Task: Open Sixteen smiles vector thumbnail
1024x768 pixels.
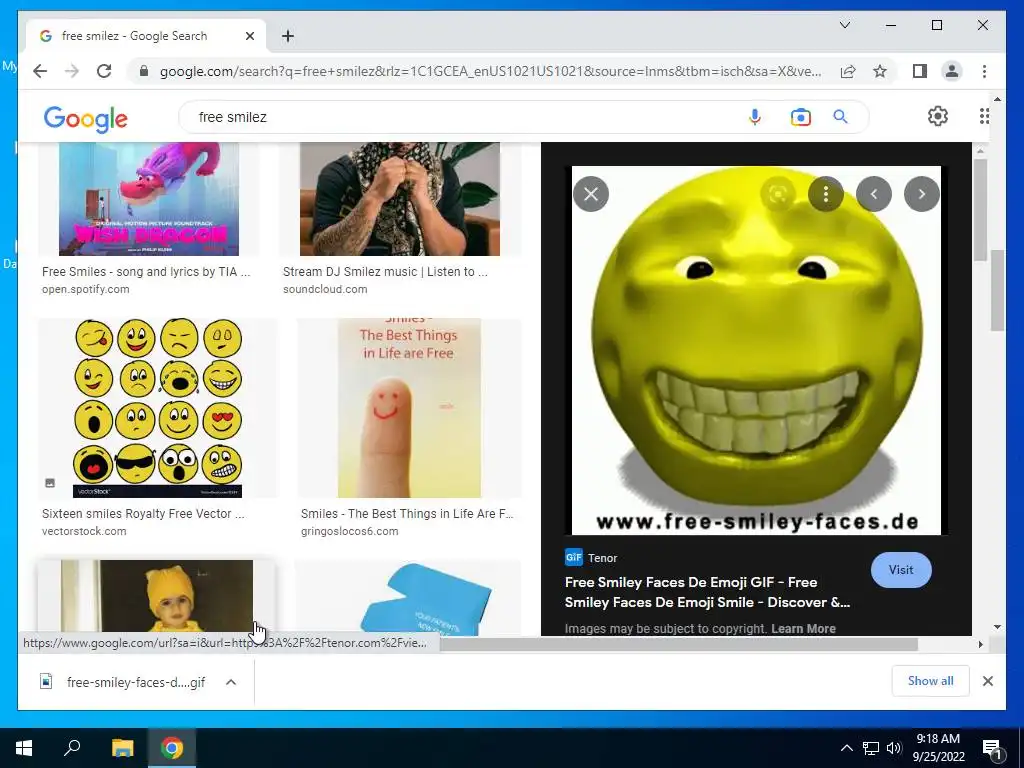Action: pyautogui.click(x=157, y=408)
